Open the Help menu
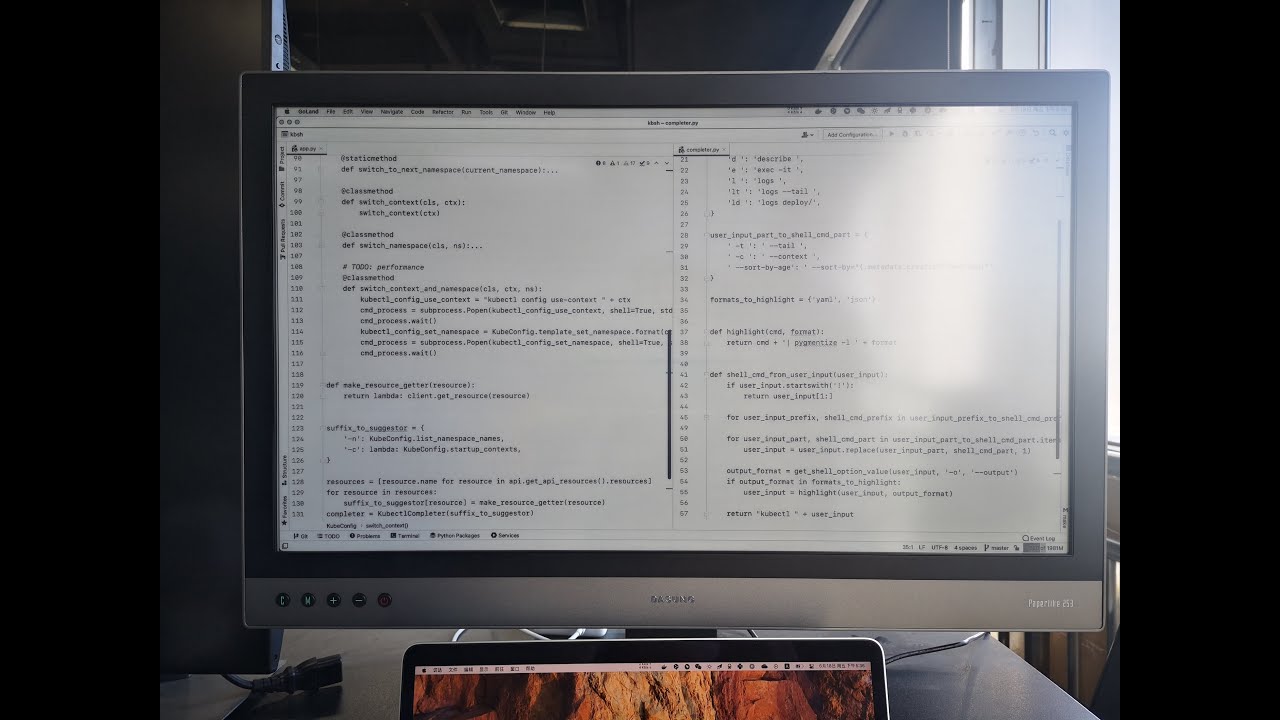Screen dimensions: 1280x720 point(549,112)
